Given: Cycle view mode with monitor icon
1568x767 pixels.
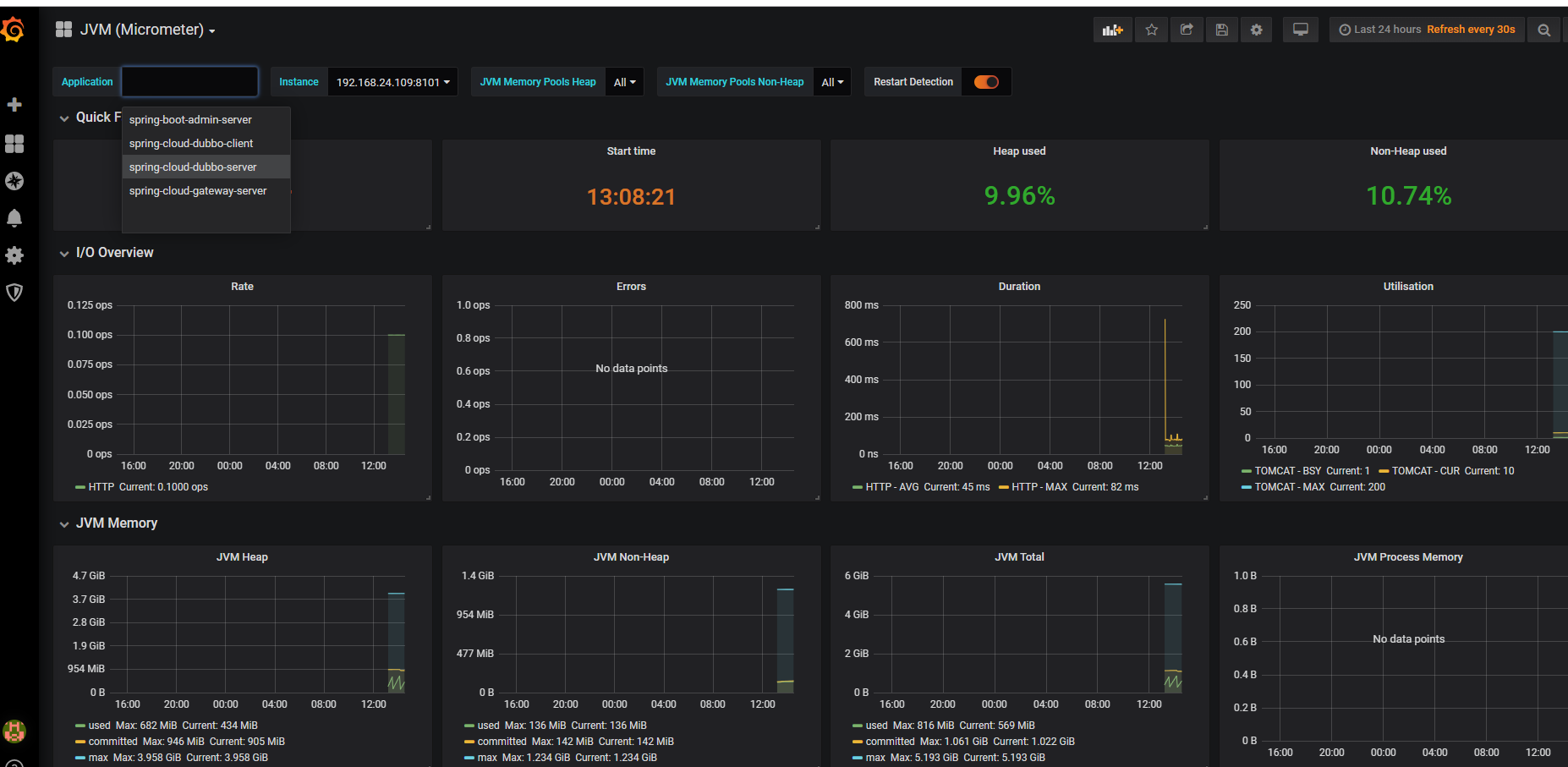Looking at the screenshot, I should tap(1301, 30).
